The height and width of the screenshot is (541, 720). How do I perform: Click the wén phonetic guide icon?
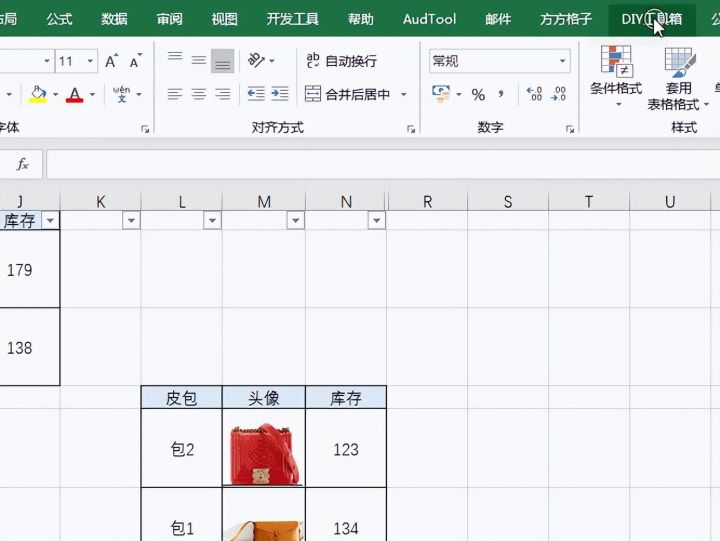[121, 94]
